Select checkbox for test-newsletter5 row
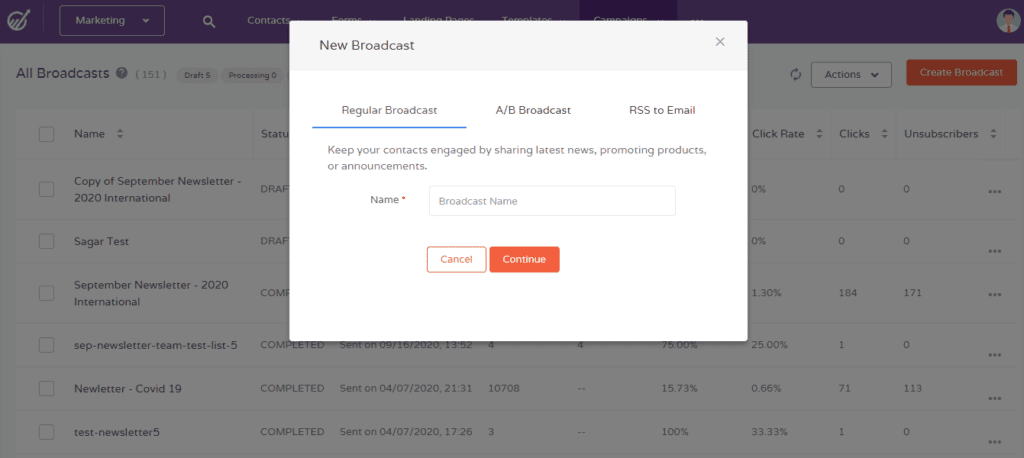 point(46,432)
